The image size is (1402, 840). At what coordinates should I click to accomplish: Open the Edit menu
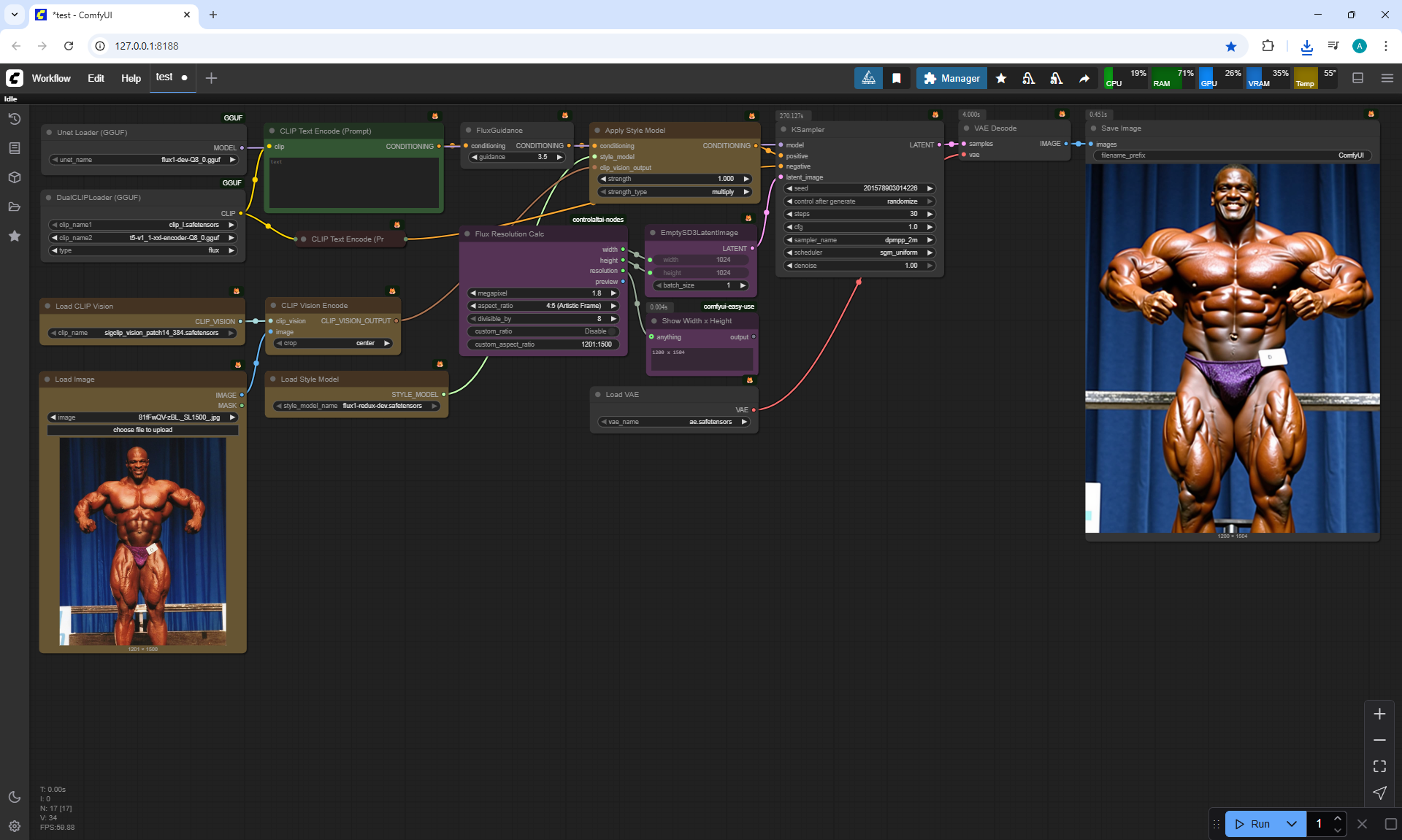[x=96, y=78]
